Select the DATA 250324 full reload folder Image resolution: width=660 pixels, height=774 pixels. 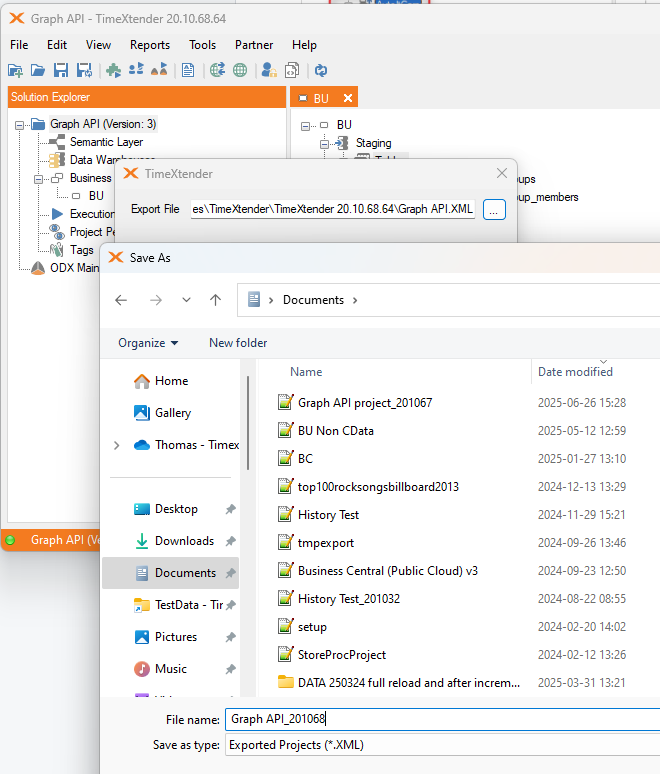[x=408, y=683]
